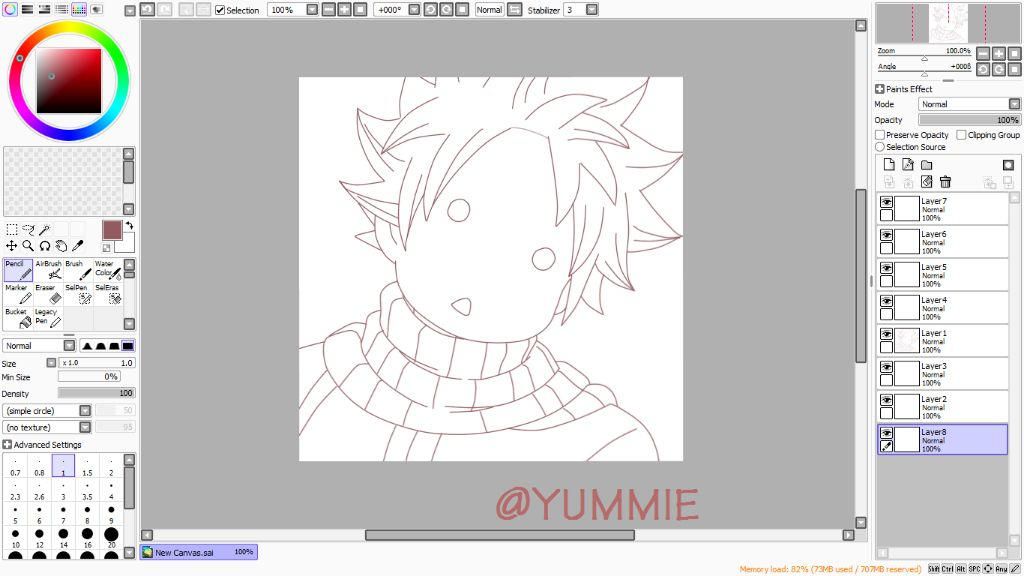Open the Stabilizer value dropdown

592,10
